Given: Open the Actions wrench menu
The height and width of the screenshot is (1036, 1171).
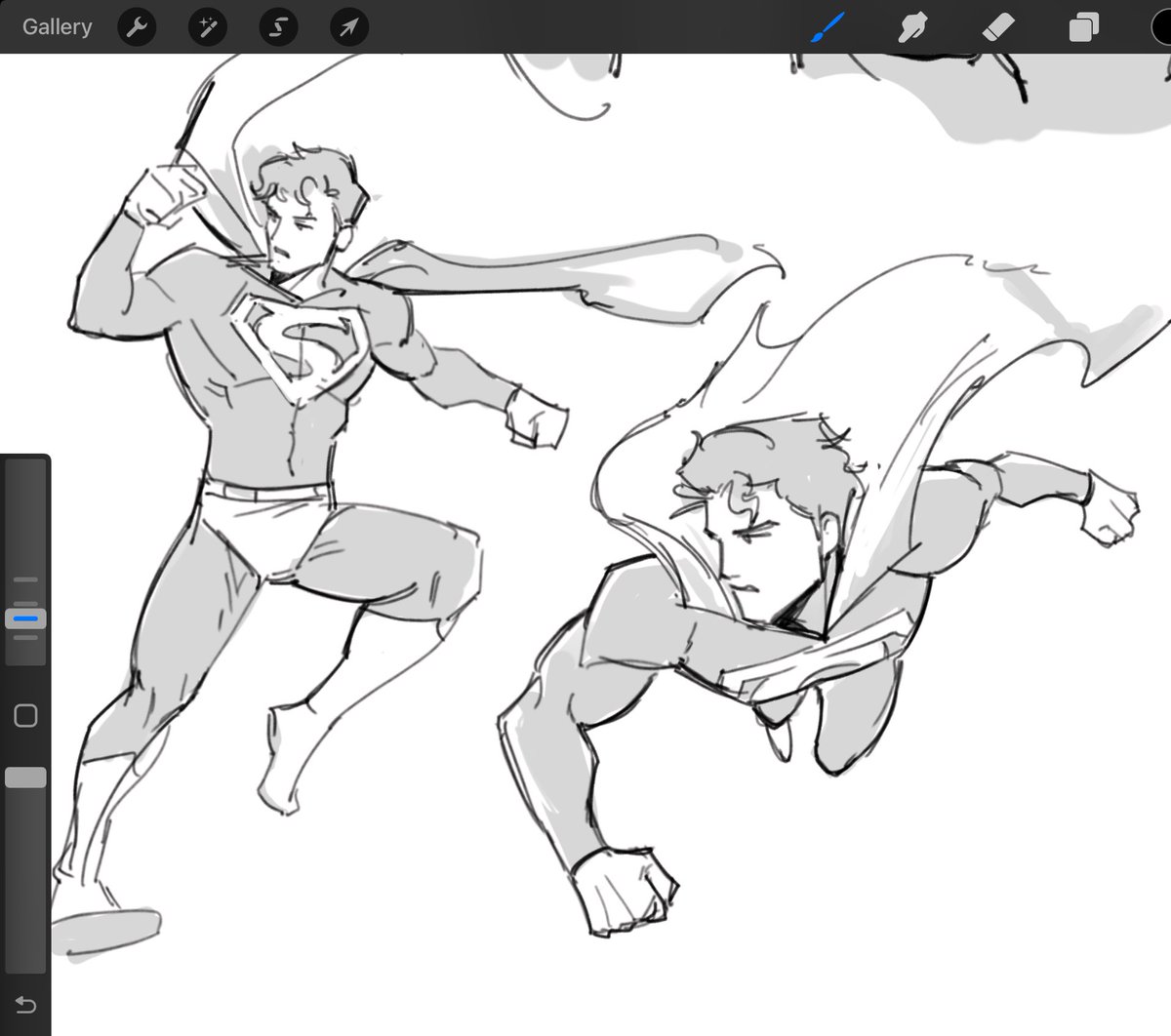Looking at the screenshot, I should (x=137, y=27).
